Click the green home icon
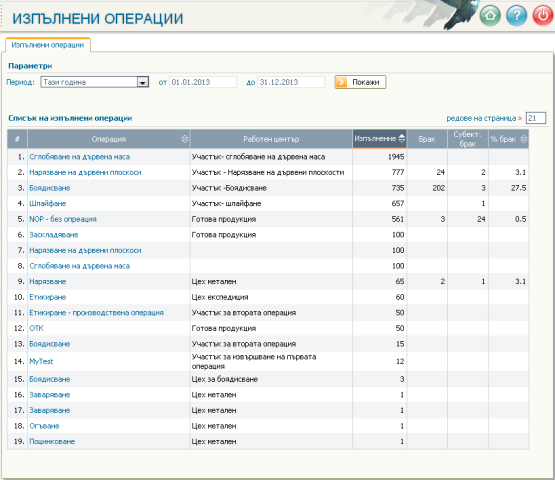 490,15
